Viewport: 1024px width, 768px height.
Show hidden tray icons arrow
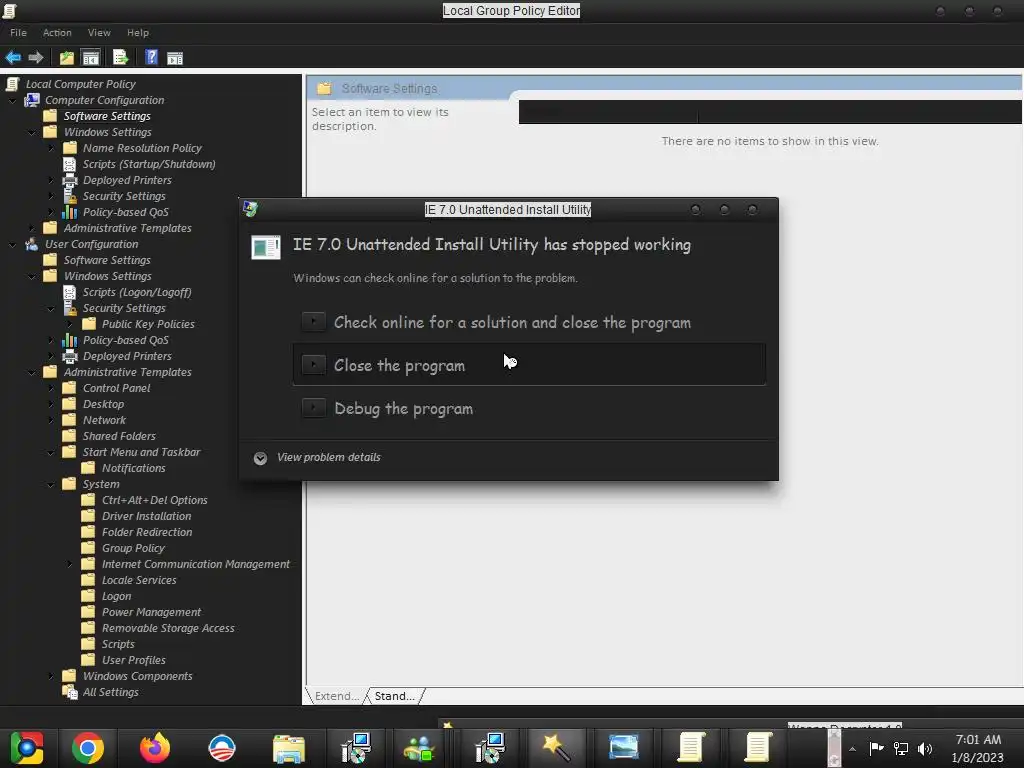pos(852,749)
